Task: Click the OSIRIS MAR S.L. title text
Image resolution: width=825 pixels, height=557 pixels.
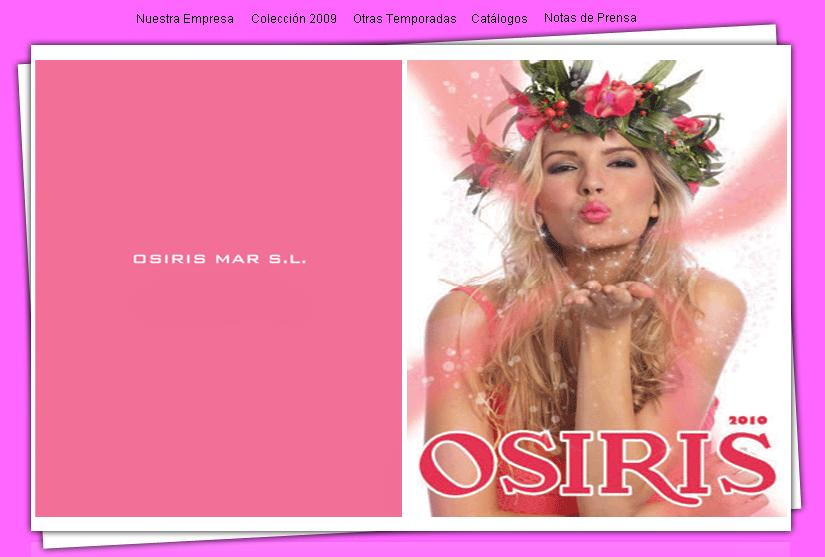Action: click(x=220, y=259)
